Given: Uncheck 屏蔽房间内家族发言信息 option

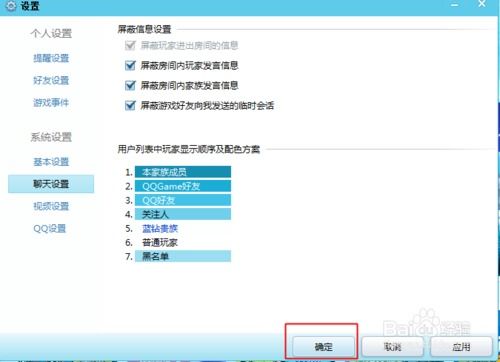Looking at the screenshot, I should 130,86.
